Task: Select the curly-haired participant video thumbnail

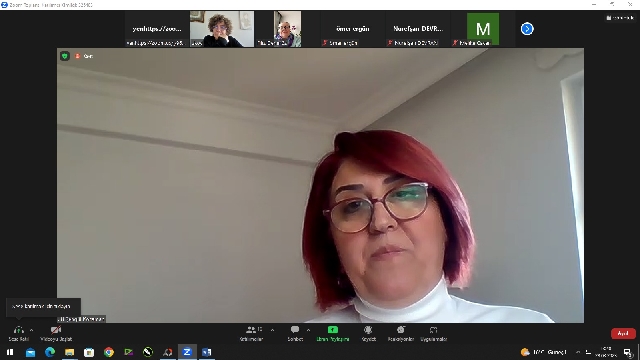Action: click(x=222, y=29)
